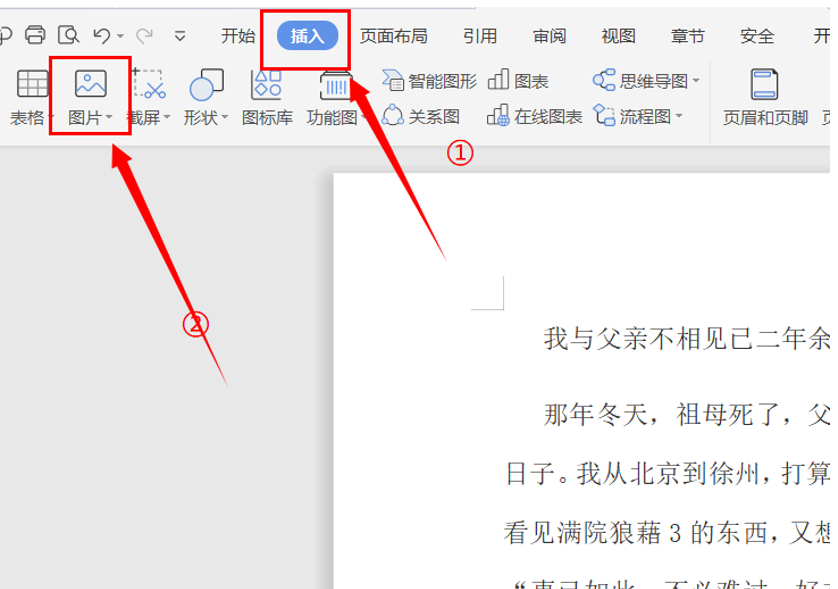Open Print Preview icon
The width and height of the screenshot is (838, 589).
pos(68,35)
